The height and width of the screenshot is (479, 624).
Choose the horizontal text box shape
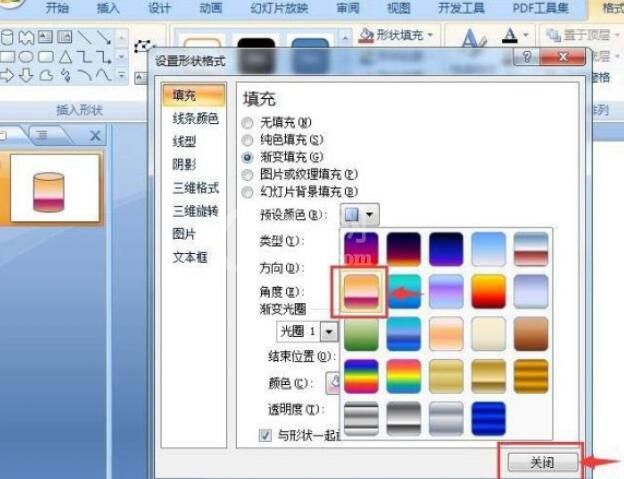pyautogui.click(x=45, y=37)
